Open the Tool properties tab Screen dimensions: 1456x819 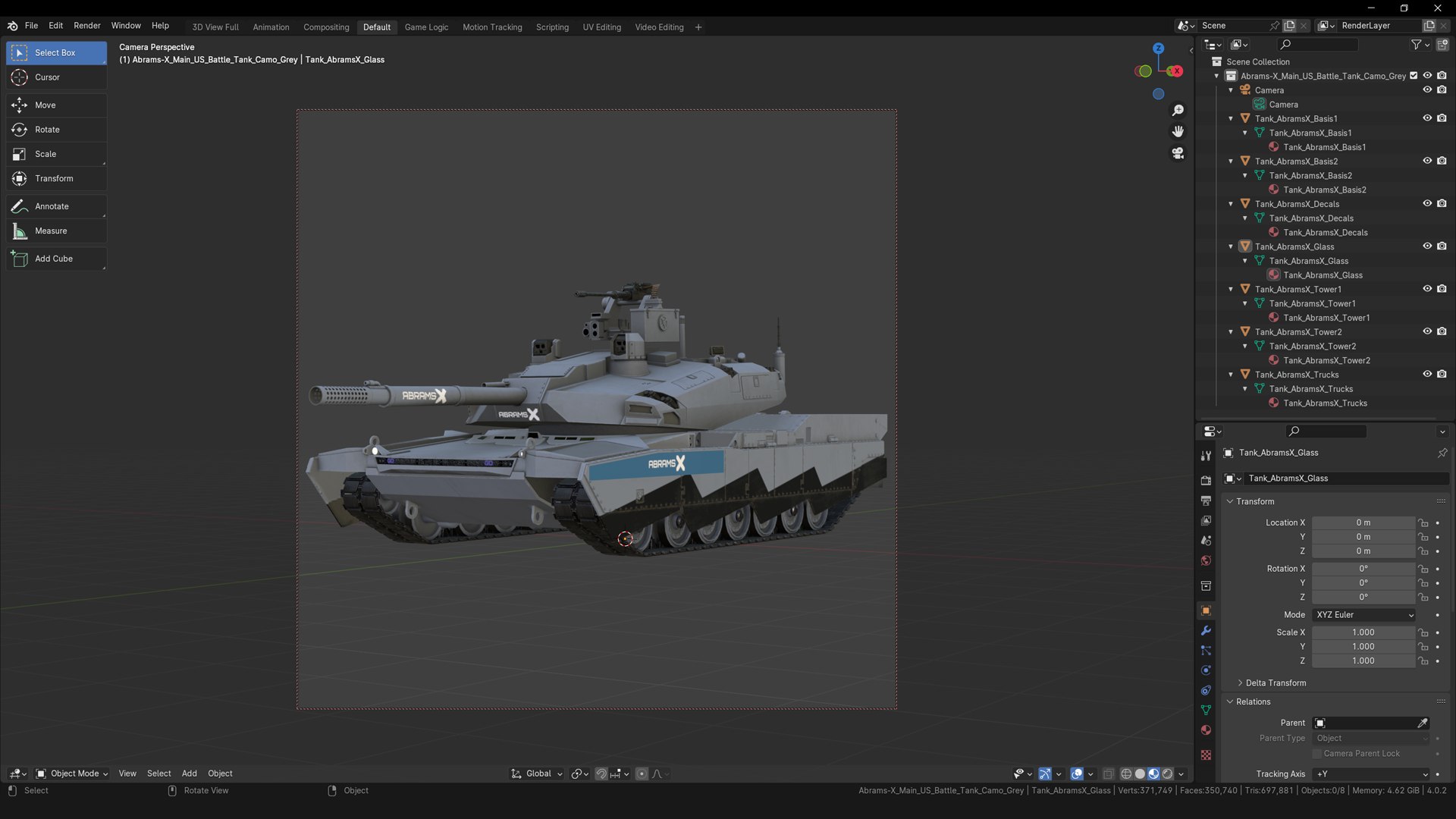[x=1206, y=456]
